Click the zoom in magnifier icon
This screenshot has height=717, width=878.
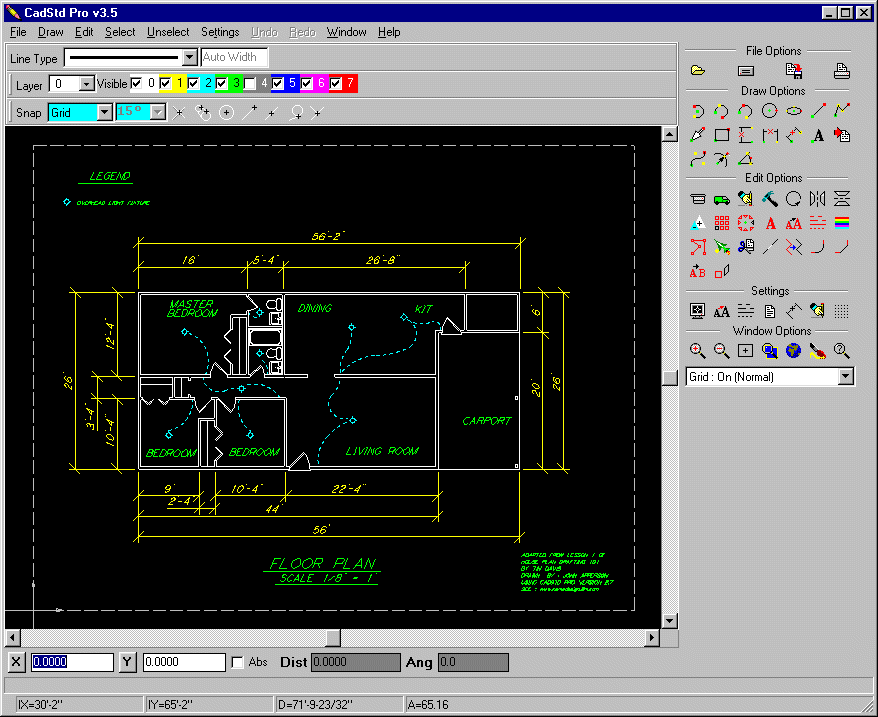698,351
